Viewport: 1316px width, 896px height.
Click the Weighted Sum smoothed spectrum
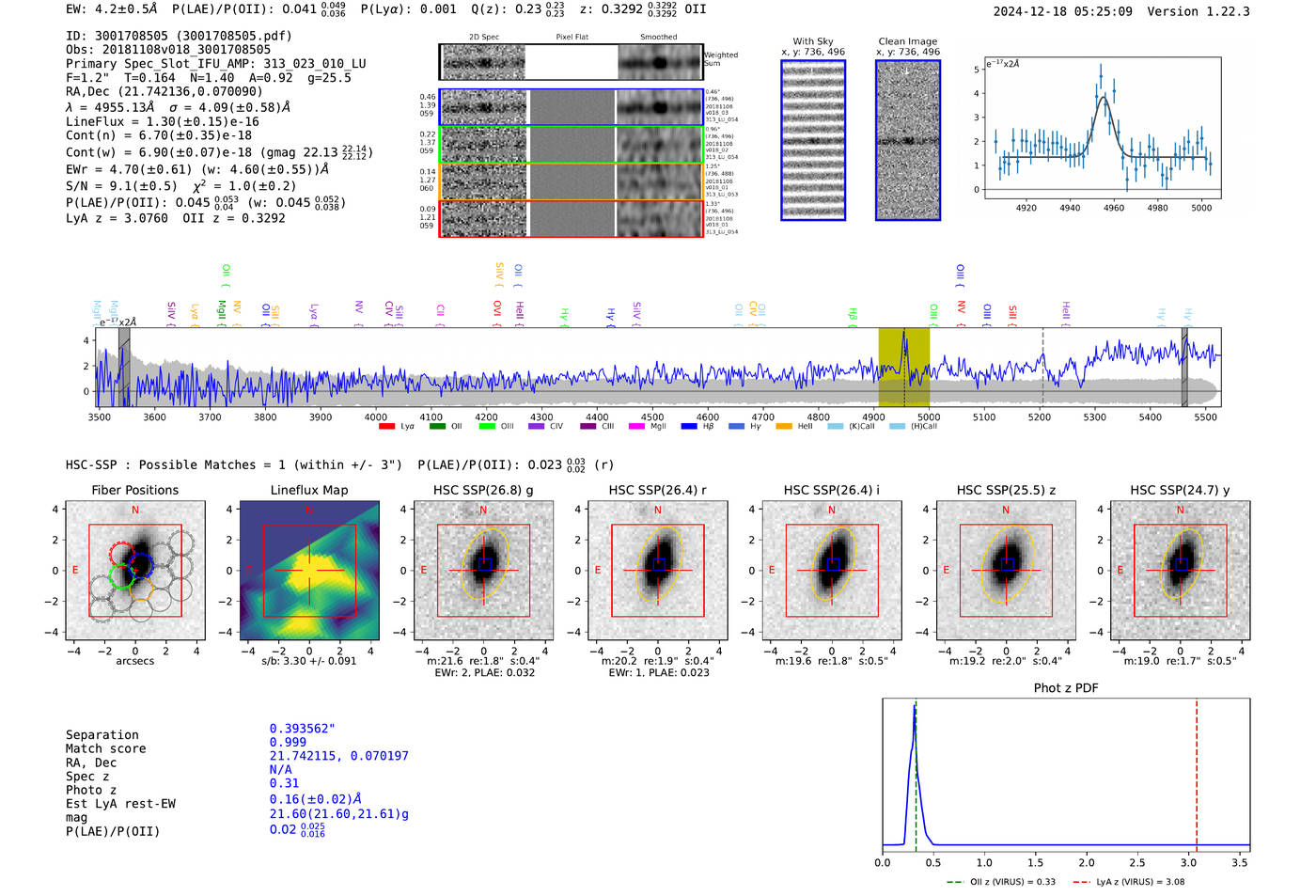(x=660, y=62)
